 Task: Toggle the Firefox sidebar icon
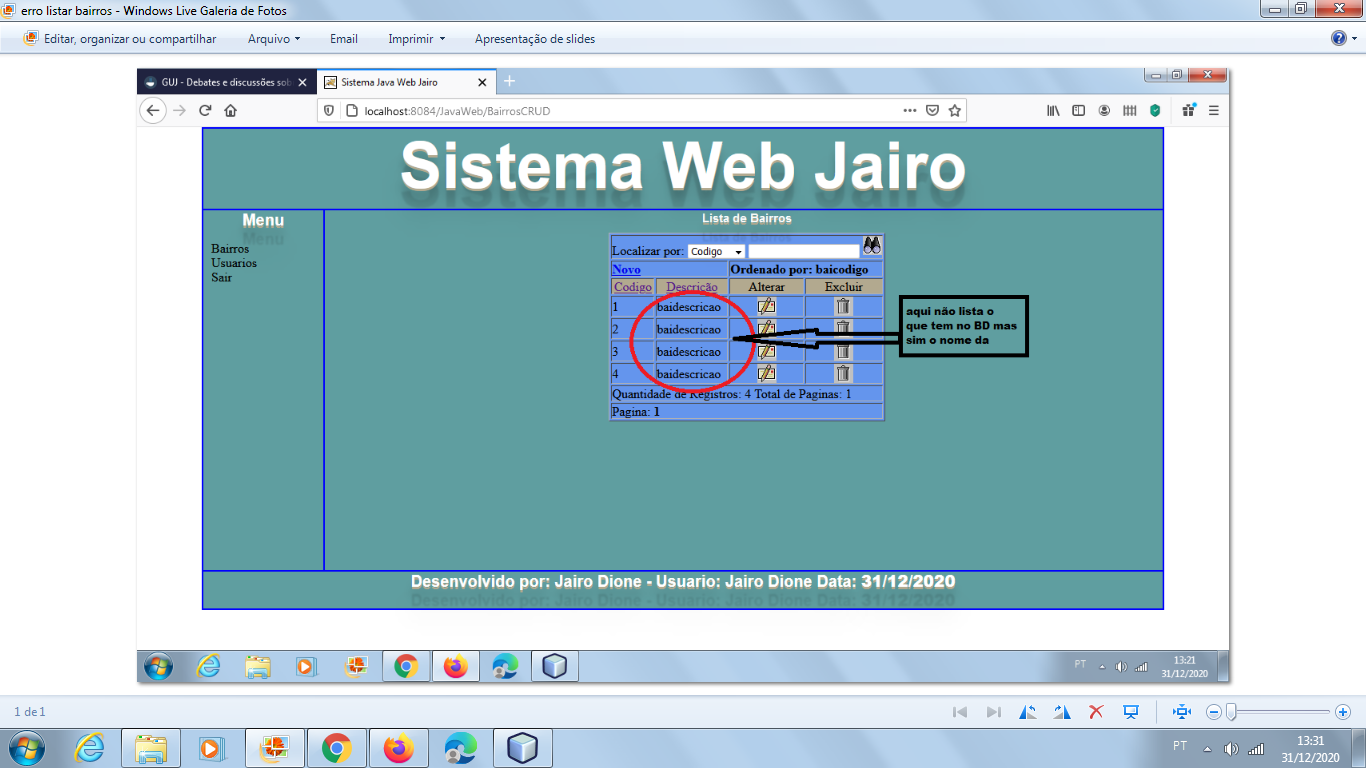1079,111
